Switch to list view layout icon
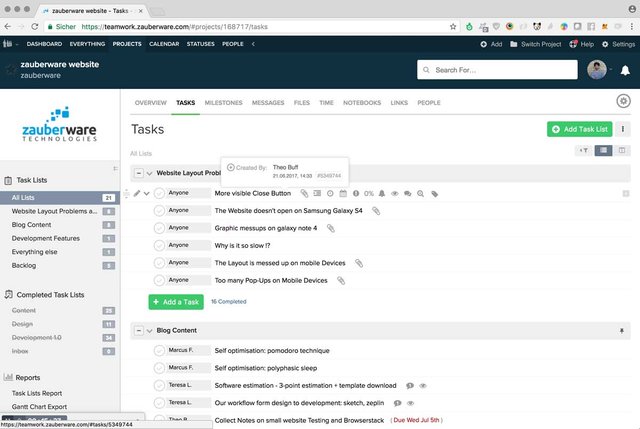640x429 pixels. 603,151
